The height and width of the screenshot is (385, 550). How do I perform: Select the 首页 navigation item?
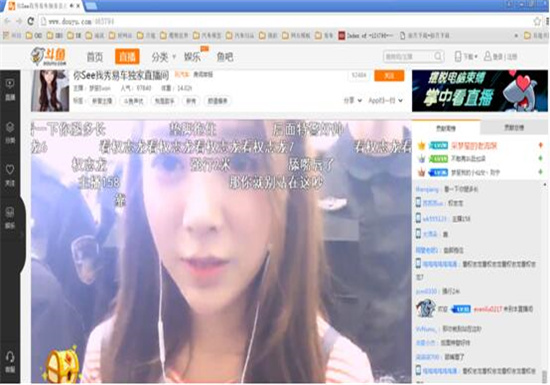[x=95, y=57]
